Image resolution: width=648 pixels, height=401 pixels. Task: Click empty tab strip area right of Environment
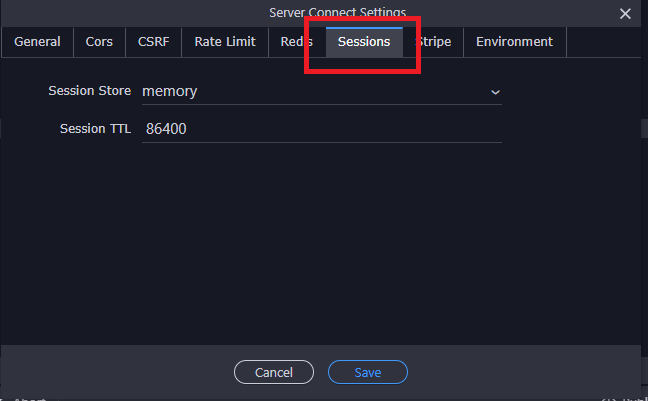603,42
